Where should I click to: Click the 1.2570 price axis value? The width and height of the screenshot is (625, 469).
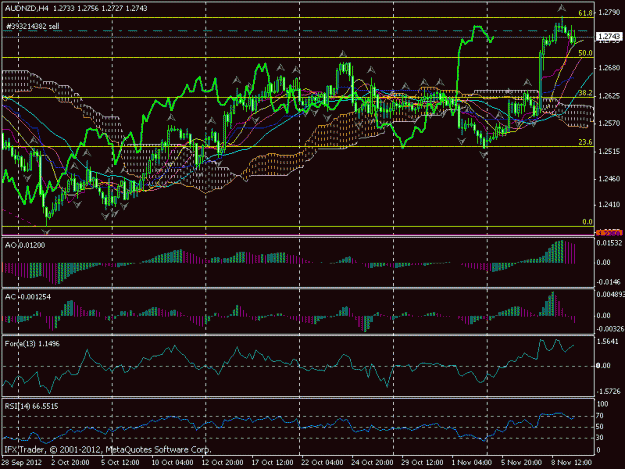[x=609, y=123]
